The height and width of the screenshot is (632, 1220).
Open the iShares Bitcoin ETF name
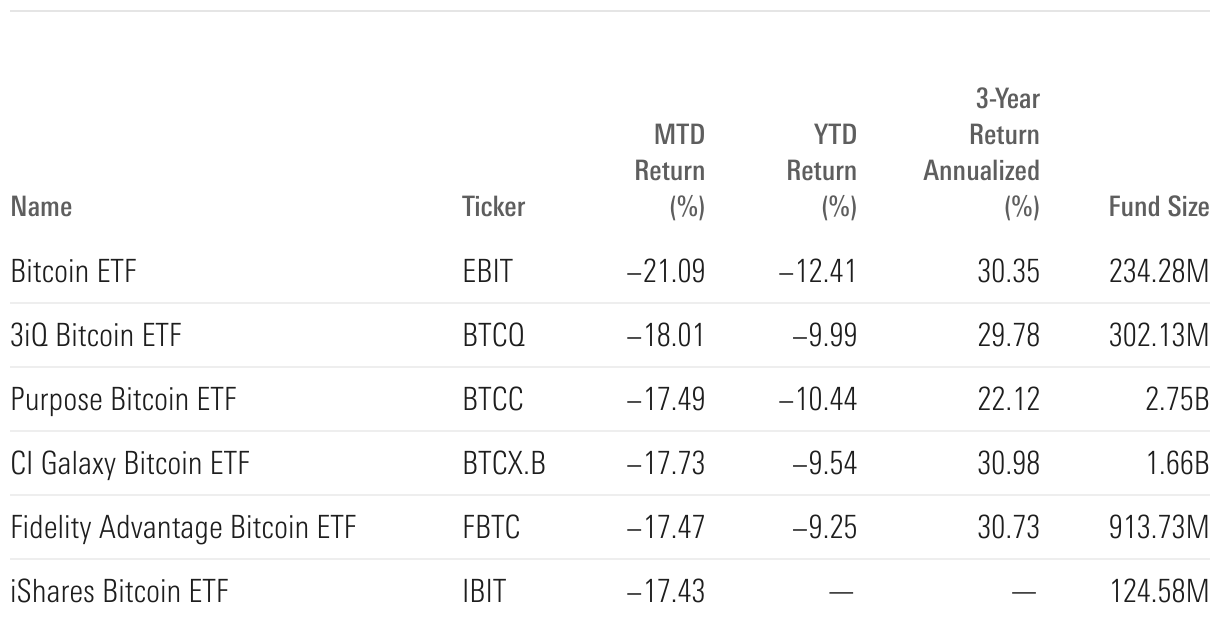(x=119, y=591)
